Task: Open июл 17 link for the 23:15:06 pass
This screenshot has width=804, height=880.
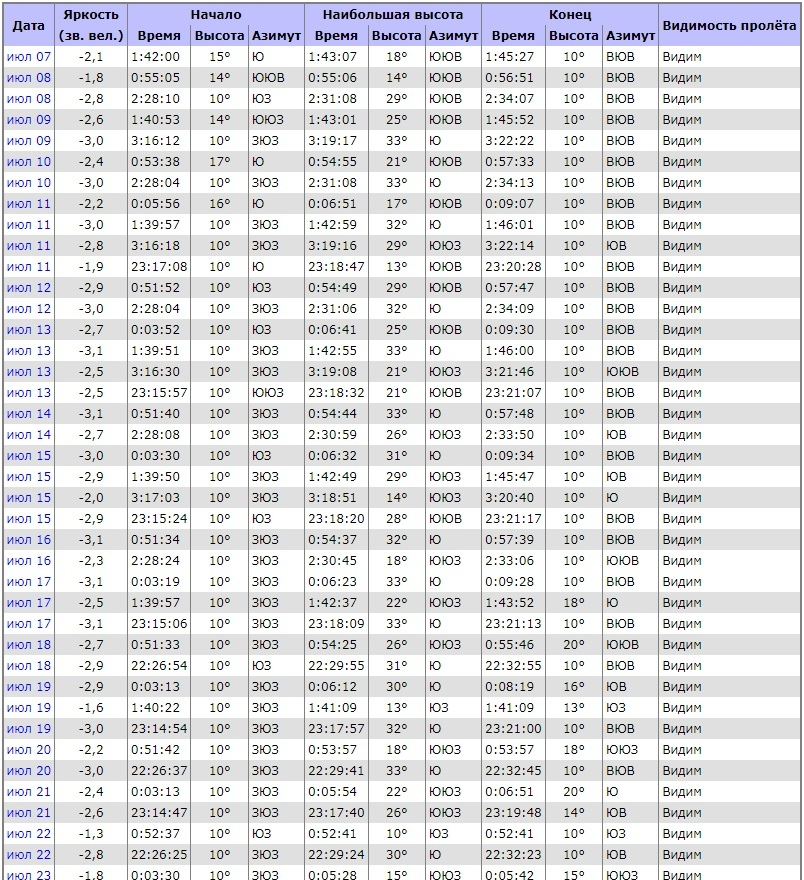Action: tap(29, 624)
